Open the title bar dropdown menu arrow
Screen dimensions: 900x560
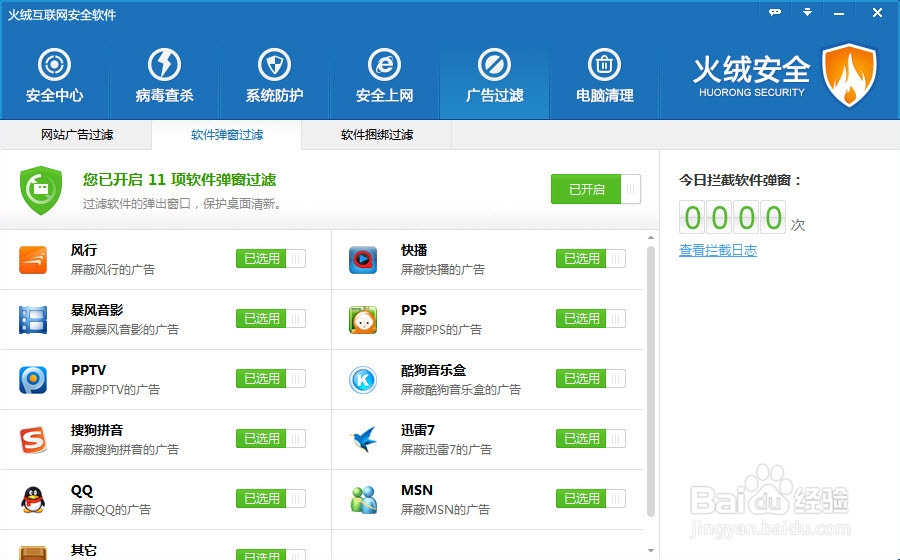tap(807, 12)
